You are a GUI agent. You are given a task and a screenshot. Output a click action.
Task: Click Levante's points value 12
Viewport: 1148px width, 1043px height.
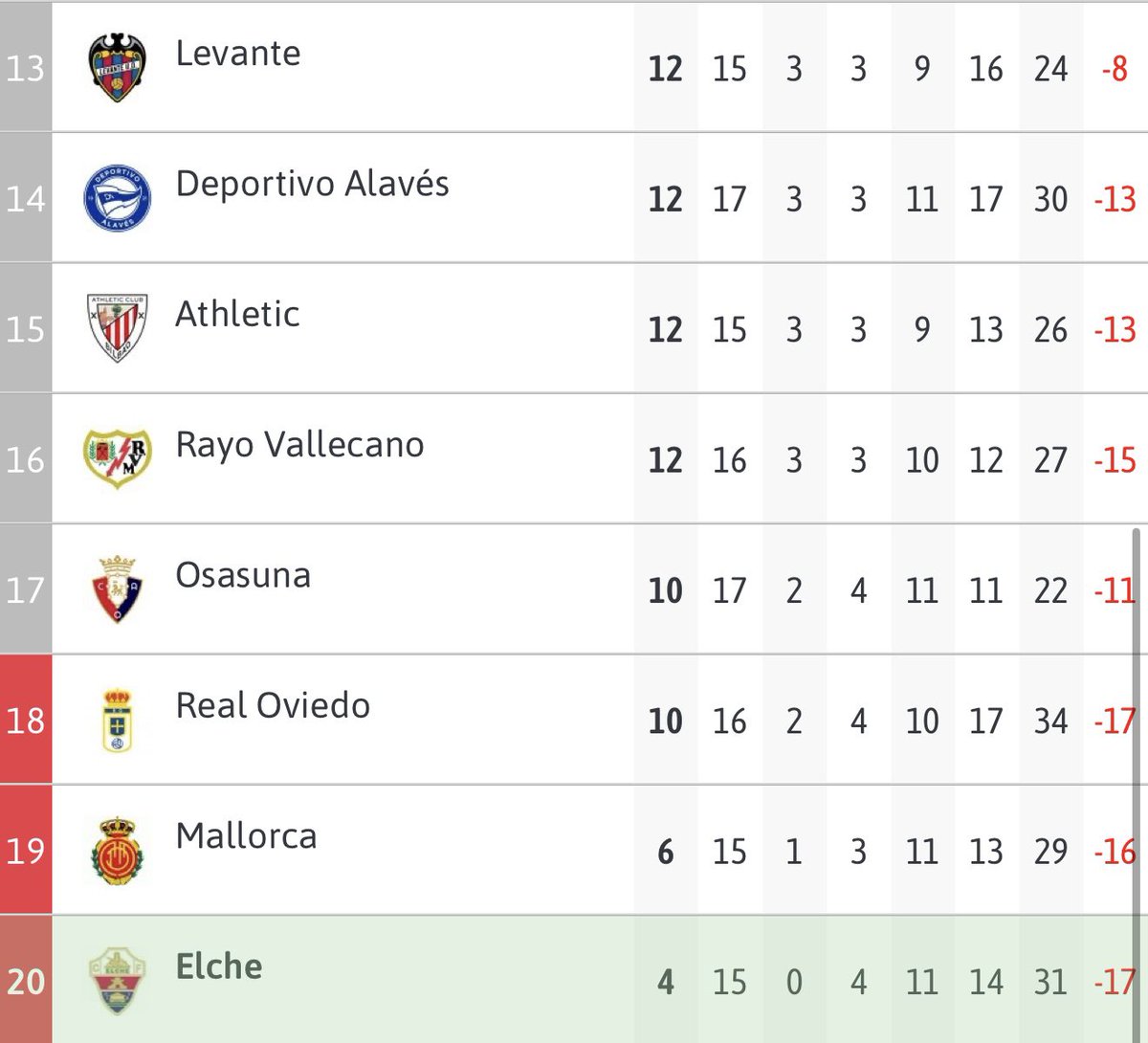(x=665, y=69)
